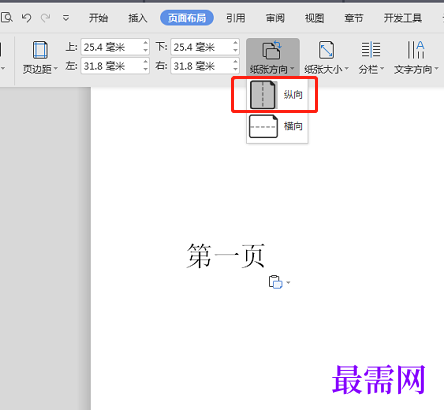
Task: Click the 纸张大小 paper size icon
Action: point(326,50)
